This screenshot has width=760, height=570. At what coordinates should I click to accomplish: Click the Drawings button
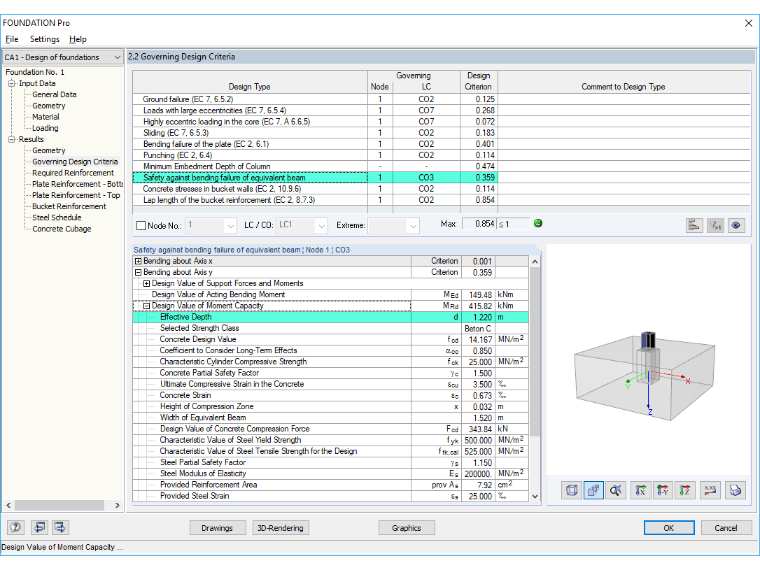point(217,528)
